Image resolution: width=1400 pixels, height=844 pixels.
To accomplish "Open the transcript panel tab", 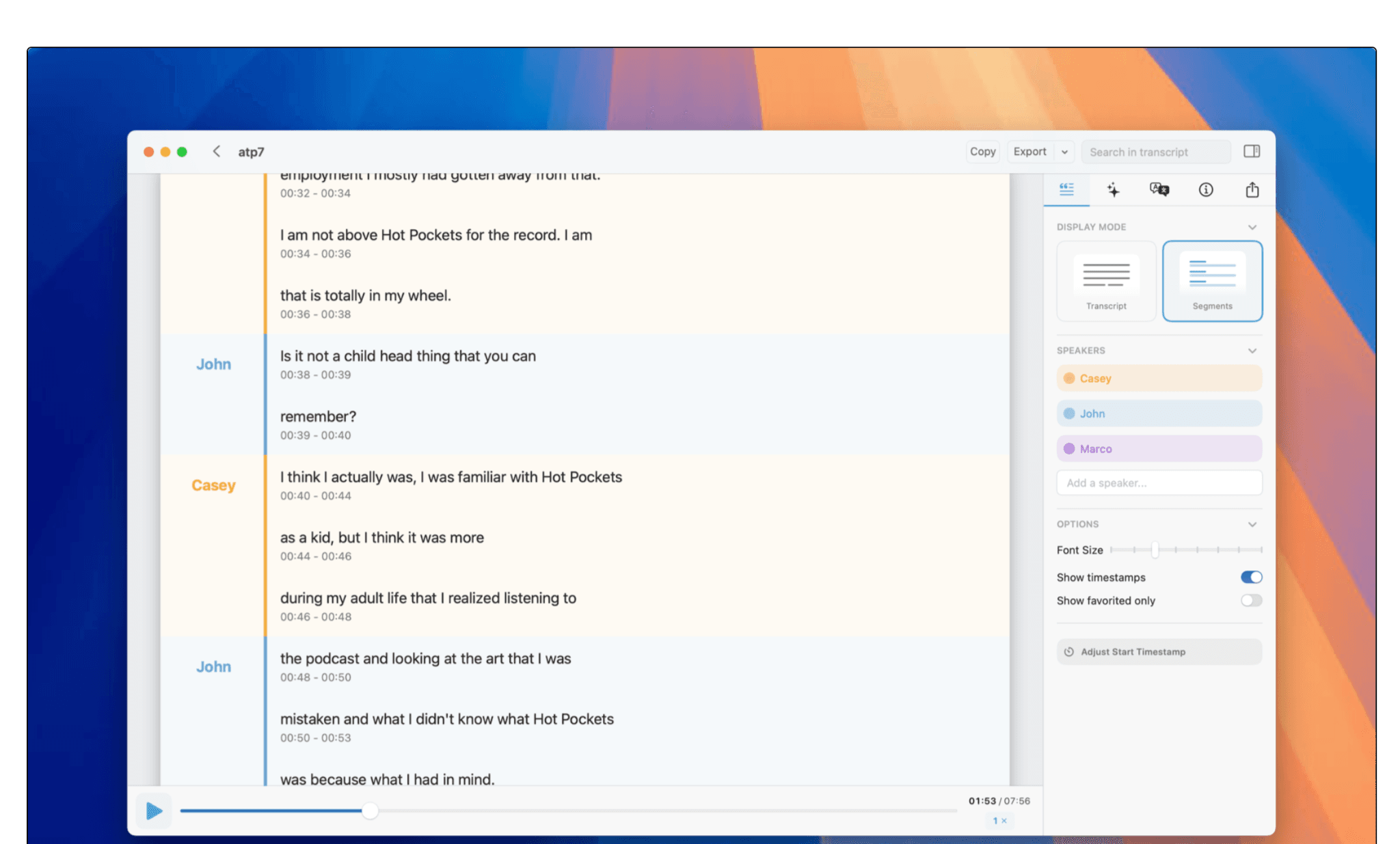I will click(x=1066, y=190).
